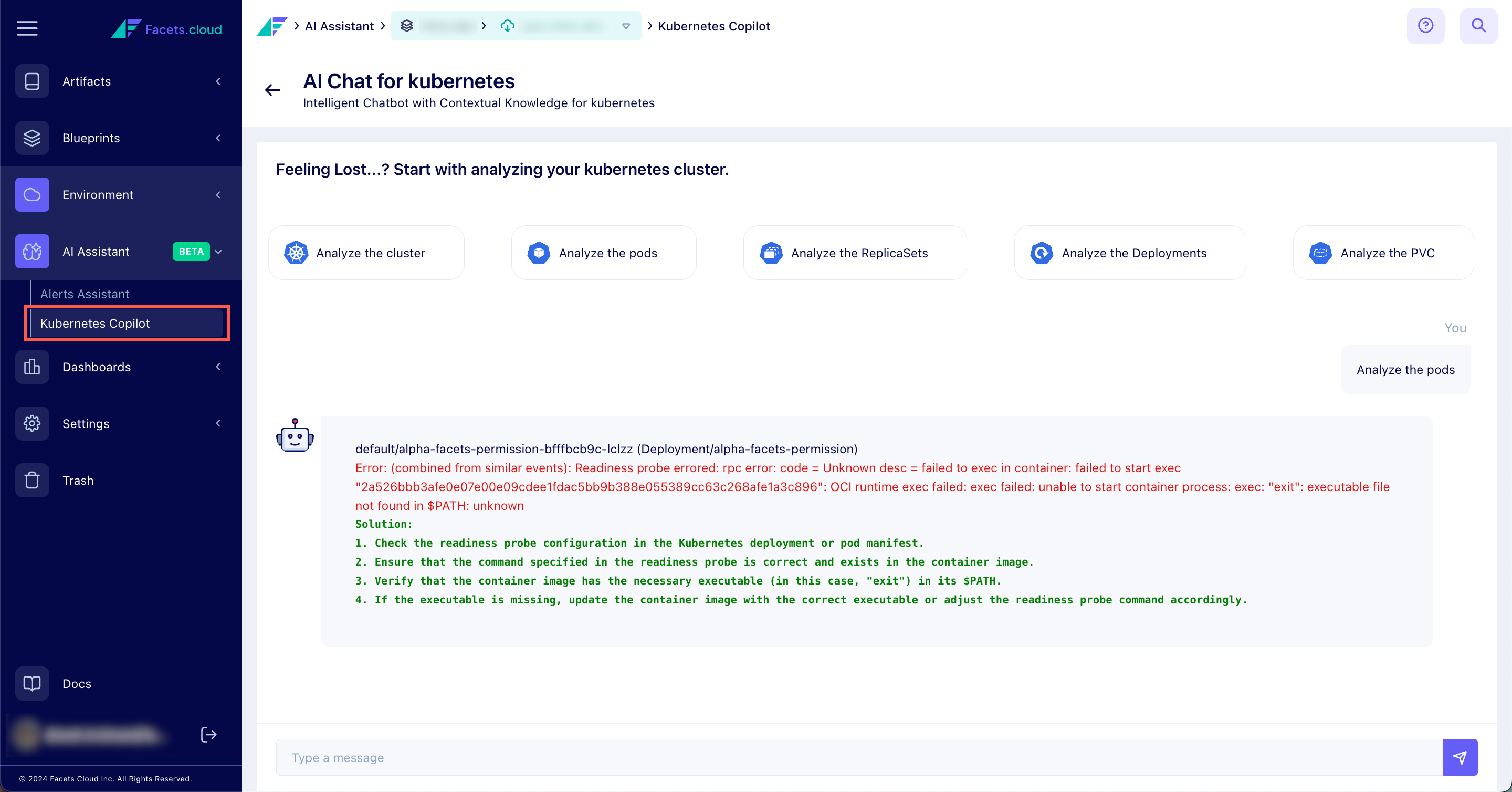
Task: Click the Trash bin icon
Action: coord(32,480)
